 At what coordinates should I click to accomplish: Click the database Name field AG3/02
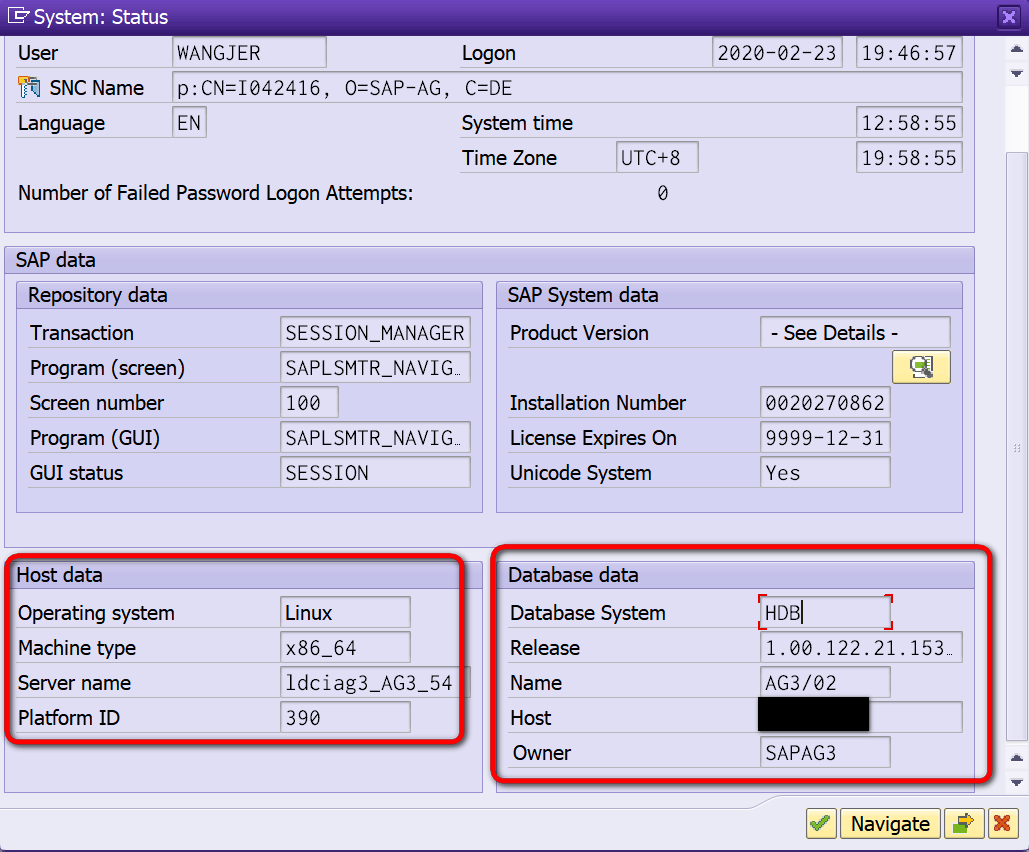point(825,683)
